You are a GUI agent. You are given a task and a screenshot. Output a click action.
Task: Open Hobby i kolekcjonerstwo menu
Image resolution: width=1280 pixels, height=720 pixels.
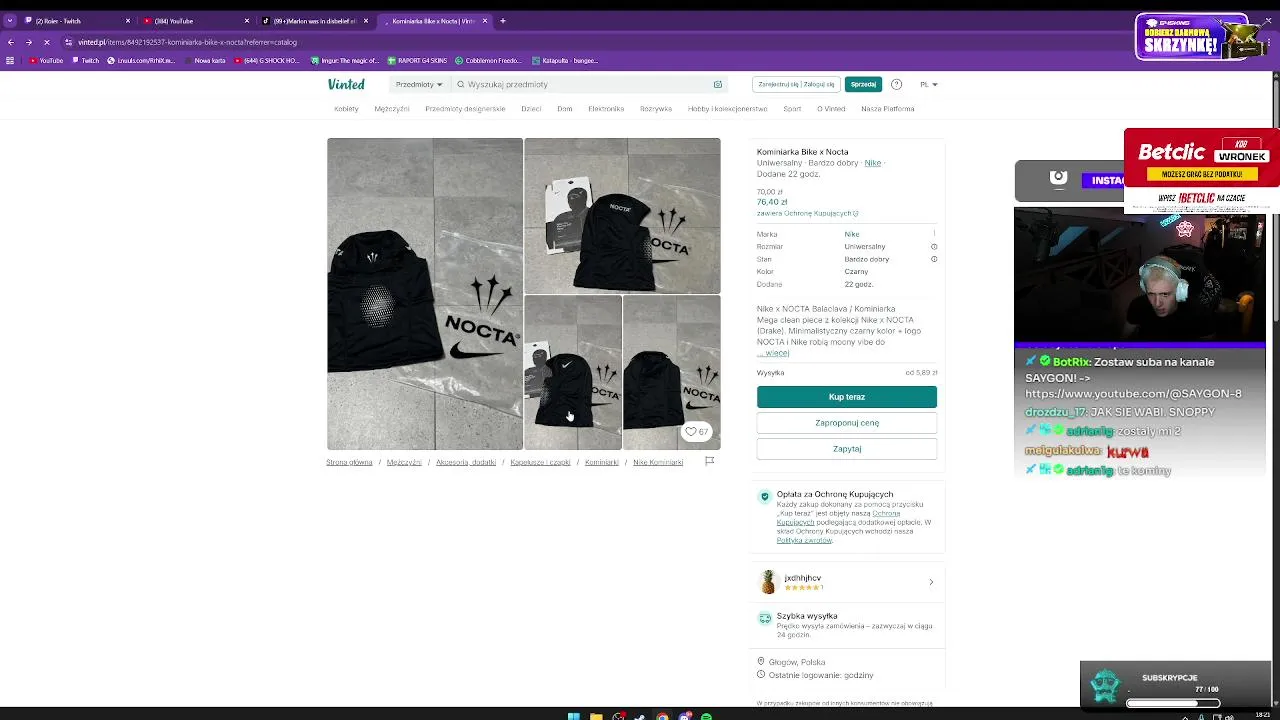click(727, 108)
